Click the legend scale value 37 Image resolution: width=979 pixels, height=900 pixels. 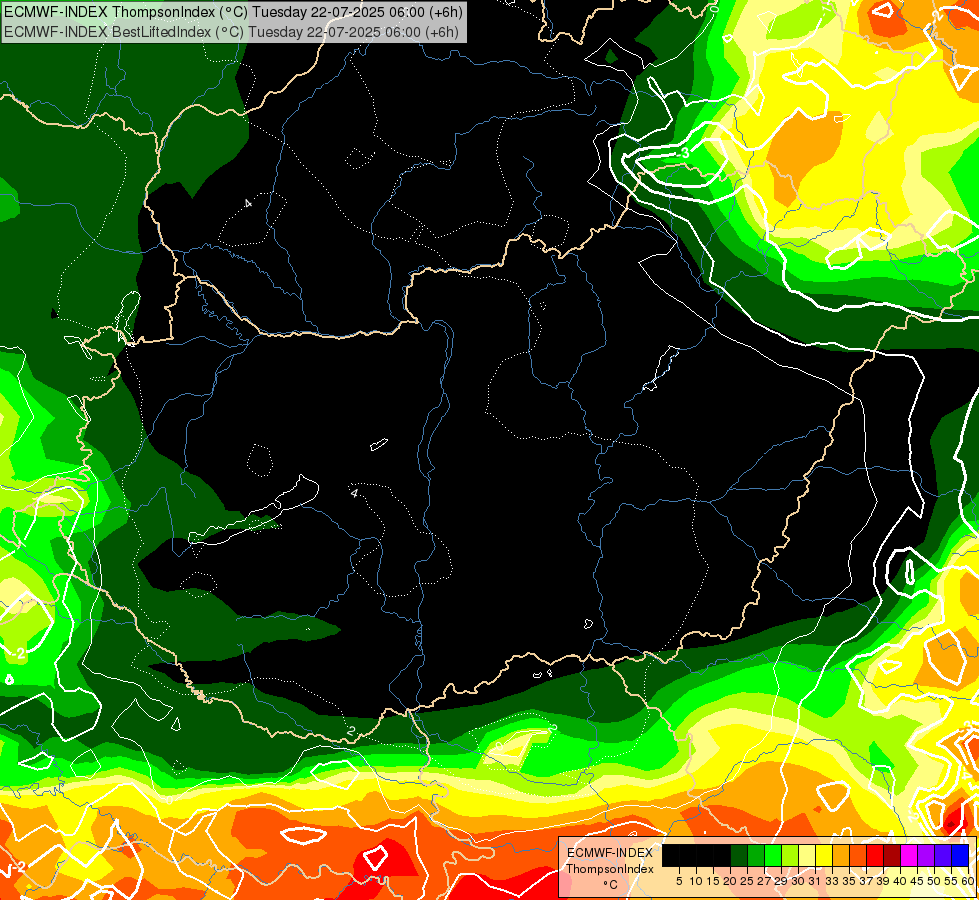[867, 881]
